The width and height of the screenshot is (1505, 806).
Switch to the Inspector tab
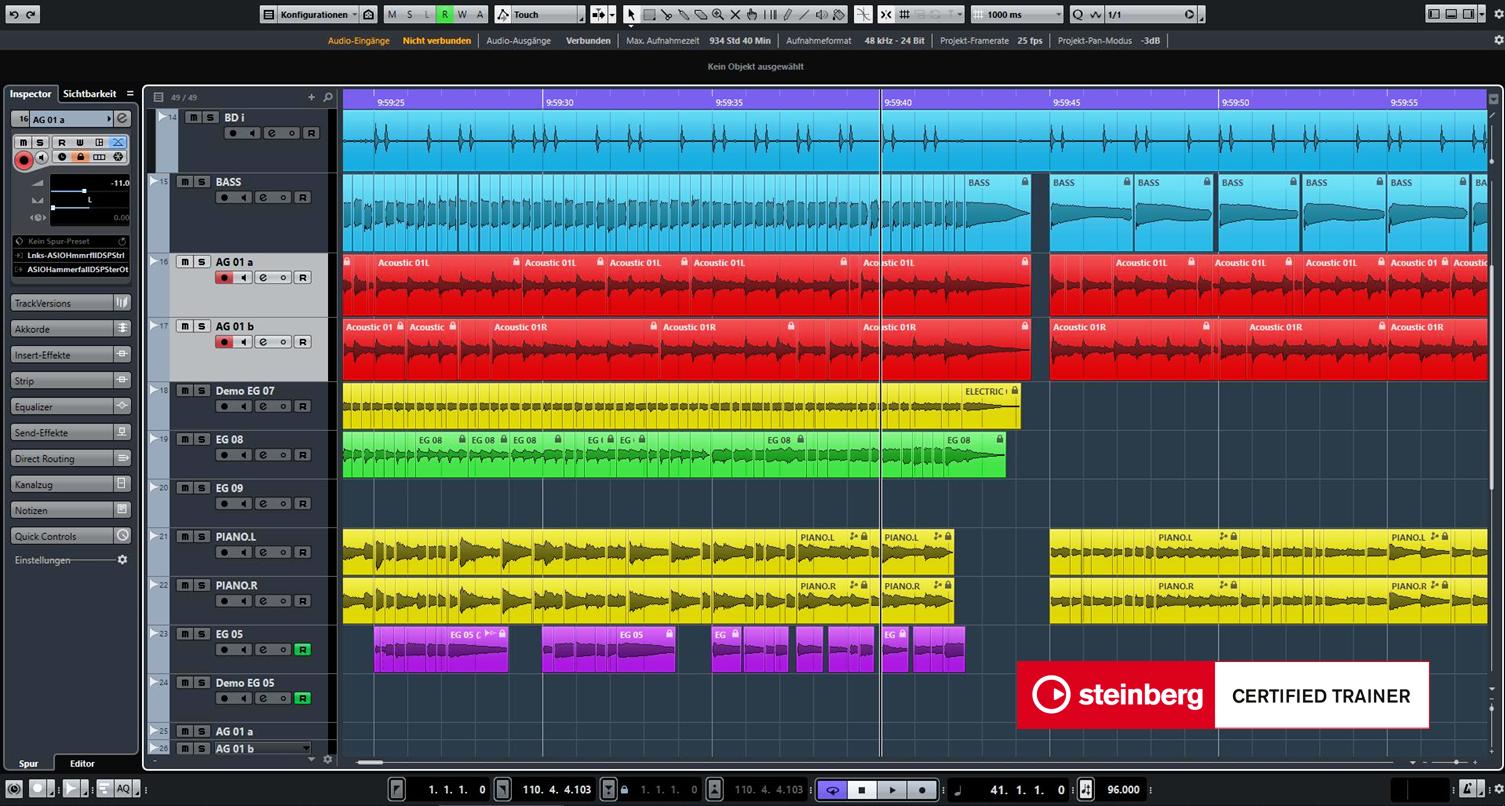click(31, 94)
